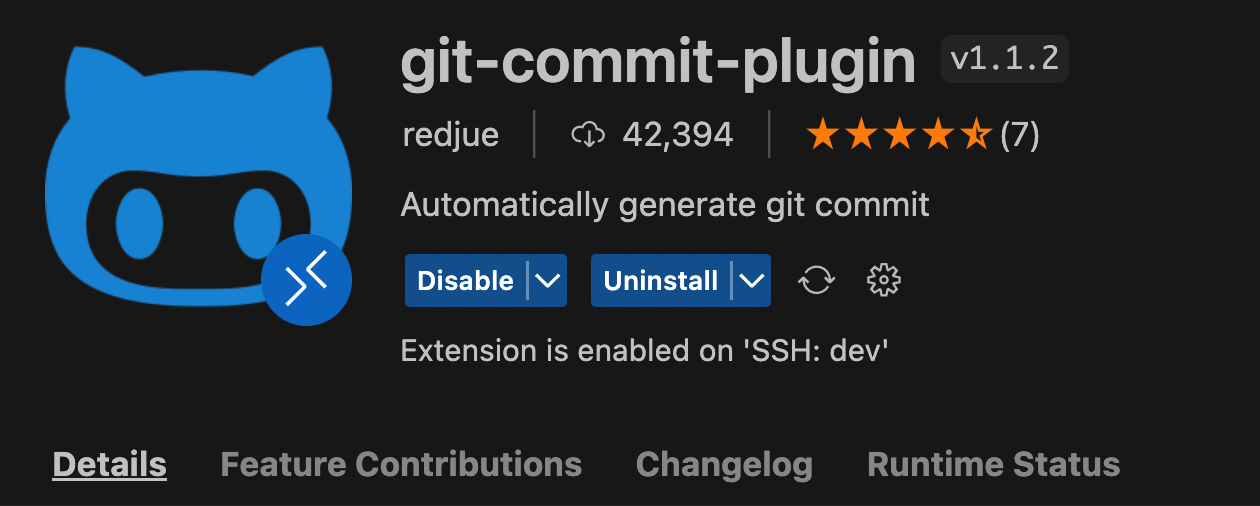
Task: Click the Uninstall button
Action: (661, 281)
